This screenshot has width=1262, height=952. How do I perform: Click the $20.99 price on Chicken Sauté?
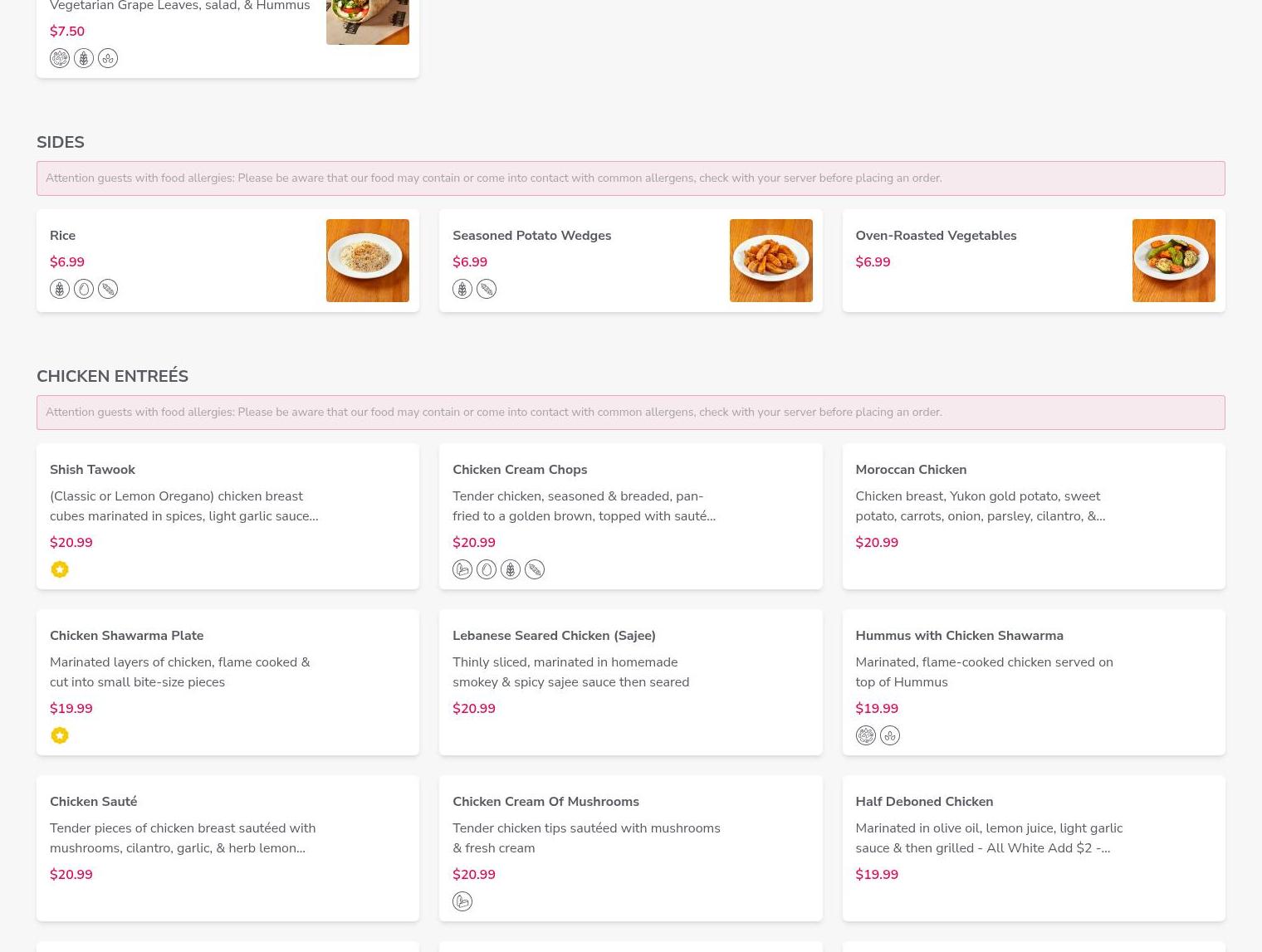click(x=71, y=875)
